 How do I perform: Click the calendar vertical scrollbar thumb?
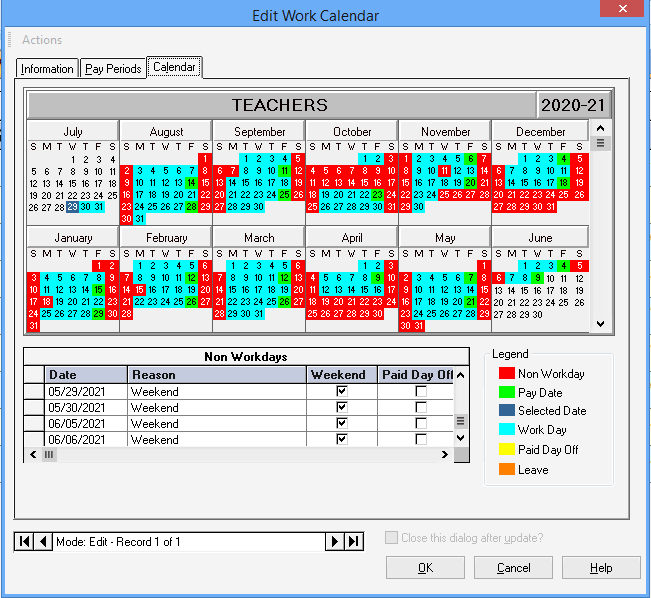coord(600,143)
